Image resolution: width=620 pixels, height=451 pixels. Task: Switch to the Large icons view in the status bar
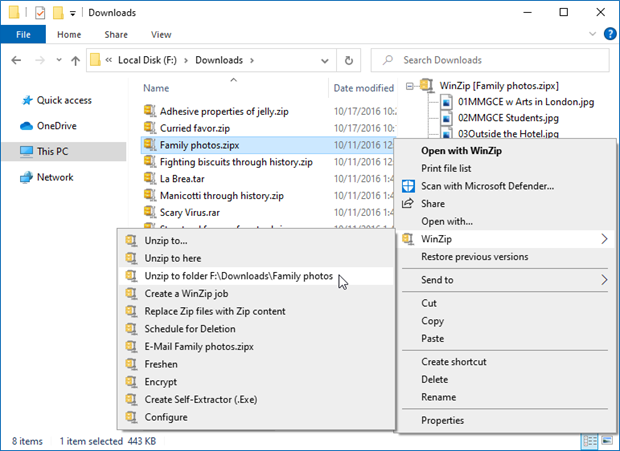pos(607,441)
